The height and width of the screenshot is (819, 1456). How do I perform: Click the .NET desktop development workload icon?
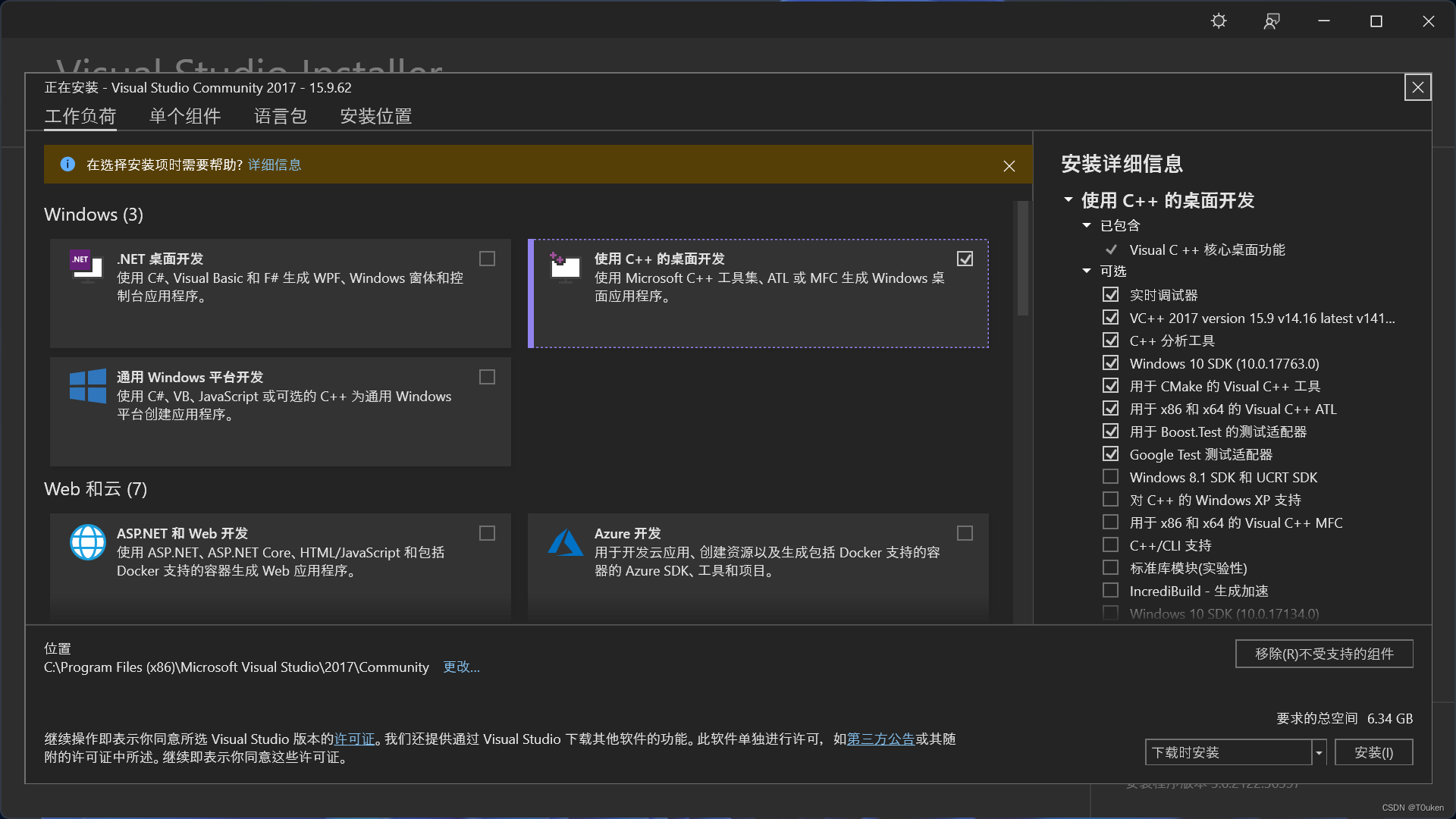86,266
